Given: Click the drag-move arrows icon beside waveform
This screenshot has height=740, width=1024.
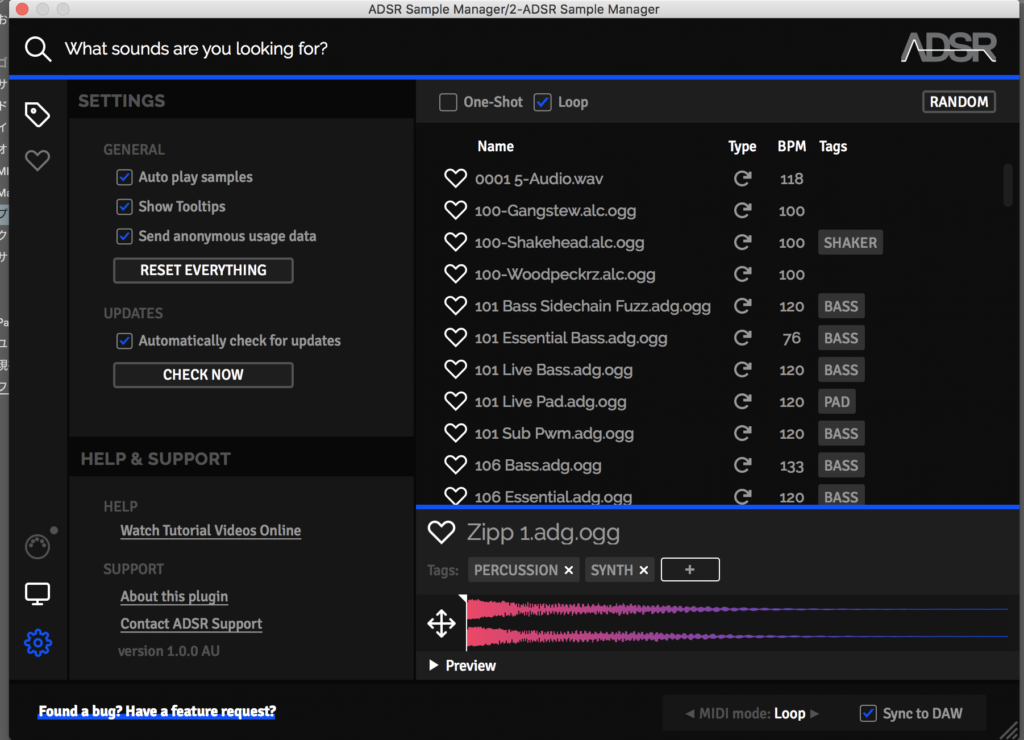Looking at the screenshot, I should point(441,624).
